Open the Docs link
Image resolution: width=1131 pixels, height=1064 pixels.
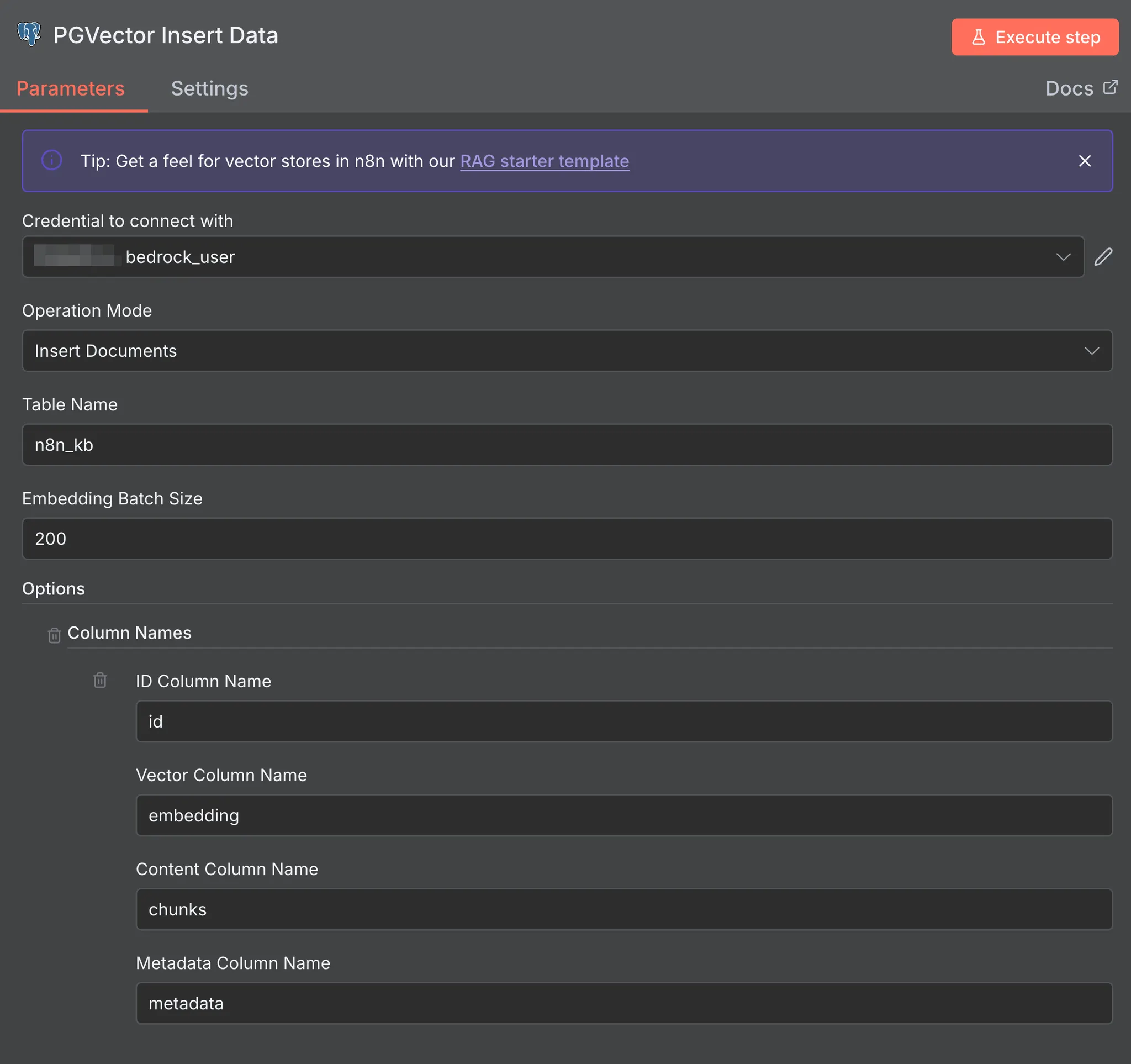(x=1069, y=88)
